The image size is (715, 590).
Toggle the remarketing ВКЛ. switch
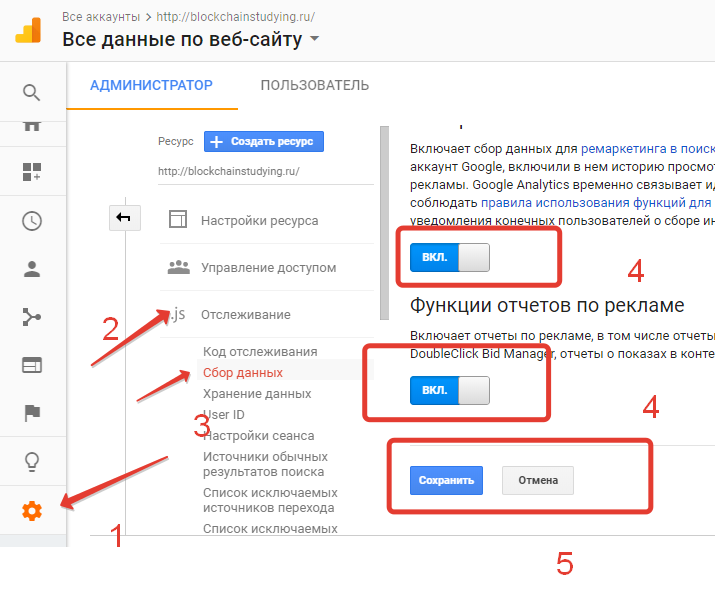[449, 258]
